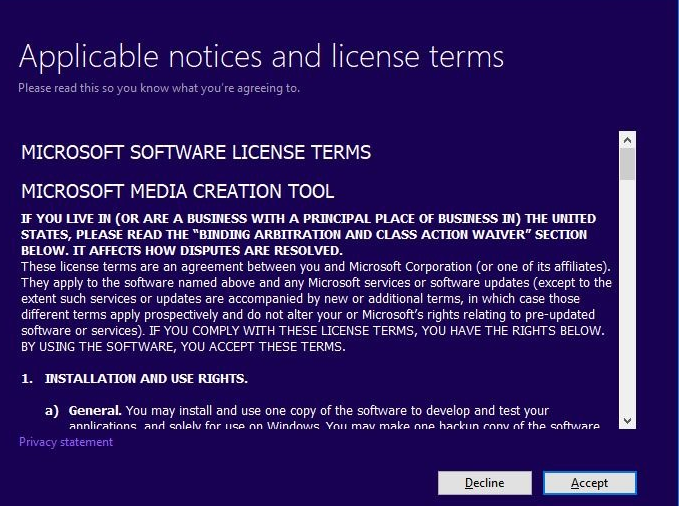Open the Privacy statement link
Screen dimensions: 680x506
[66, 442]
